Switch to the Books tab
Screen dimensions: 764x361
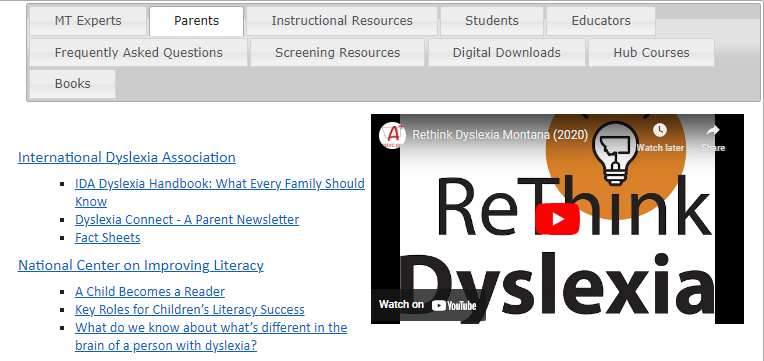(x=73, y=84)
